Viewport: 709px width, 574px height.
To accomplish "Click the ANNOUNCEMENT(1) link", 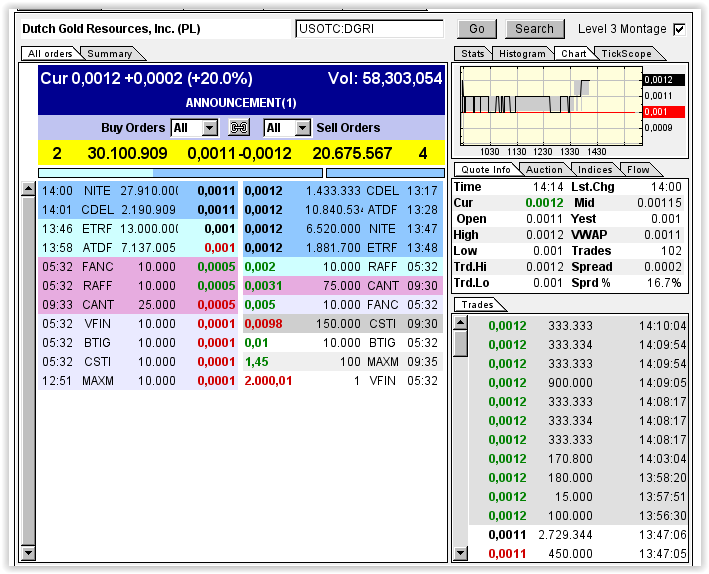I will point(240,102).
